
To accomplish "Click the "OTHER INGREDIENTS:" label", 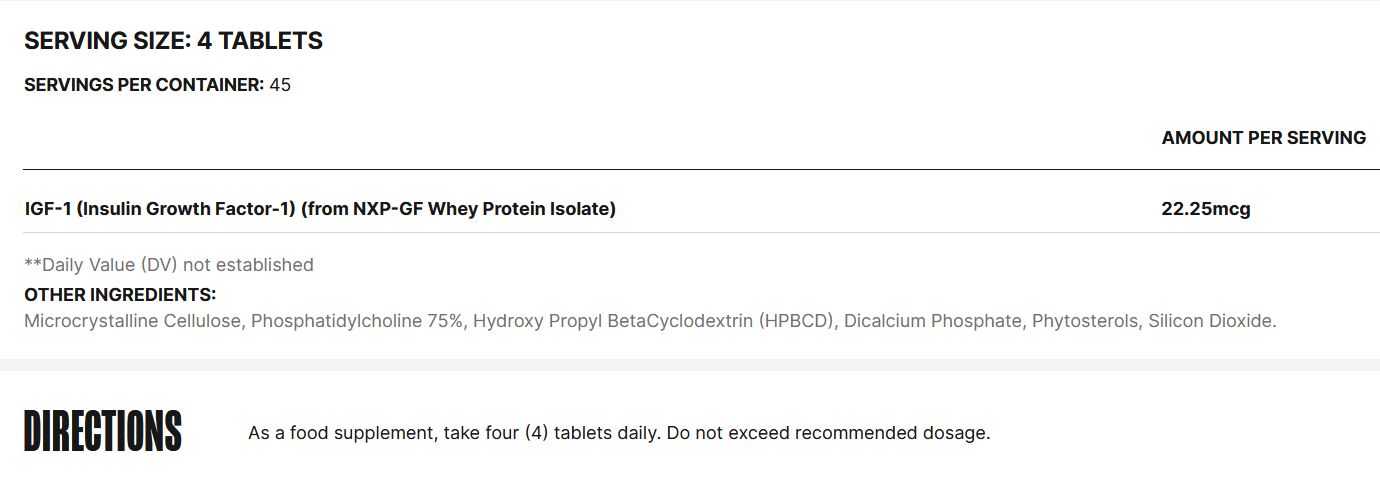I will [120, 295].
